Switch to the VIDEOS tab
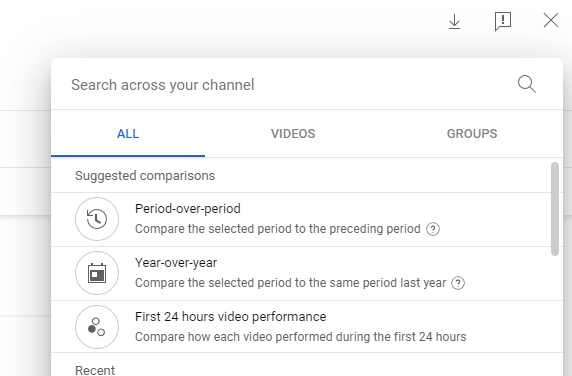This screenshot has height=376, width=572. [293, 134]
